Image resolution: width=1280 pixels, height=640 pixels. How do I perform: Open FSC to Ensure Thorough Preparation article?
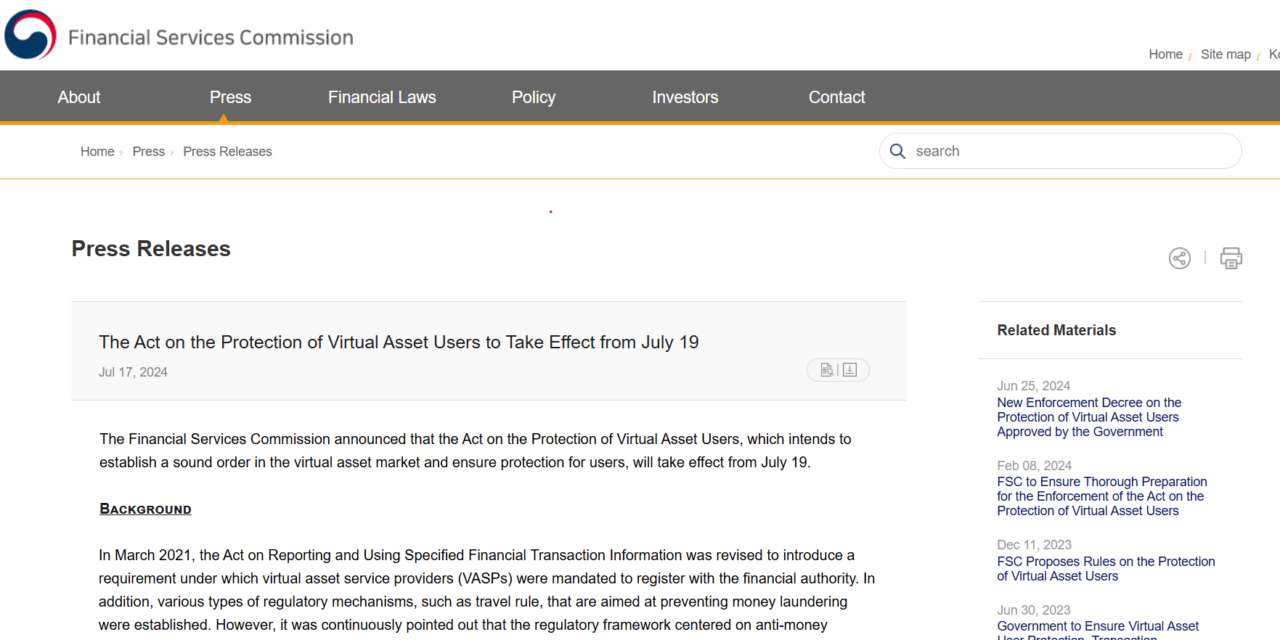point(1102,496)
